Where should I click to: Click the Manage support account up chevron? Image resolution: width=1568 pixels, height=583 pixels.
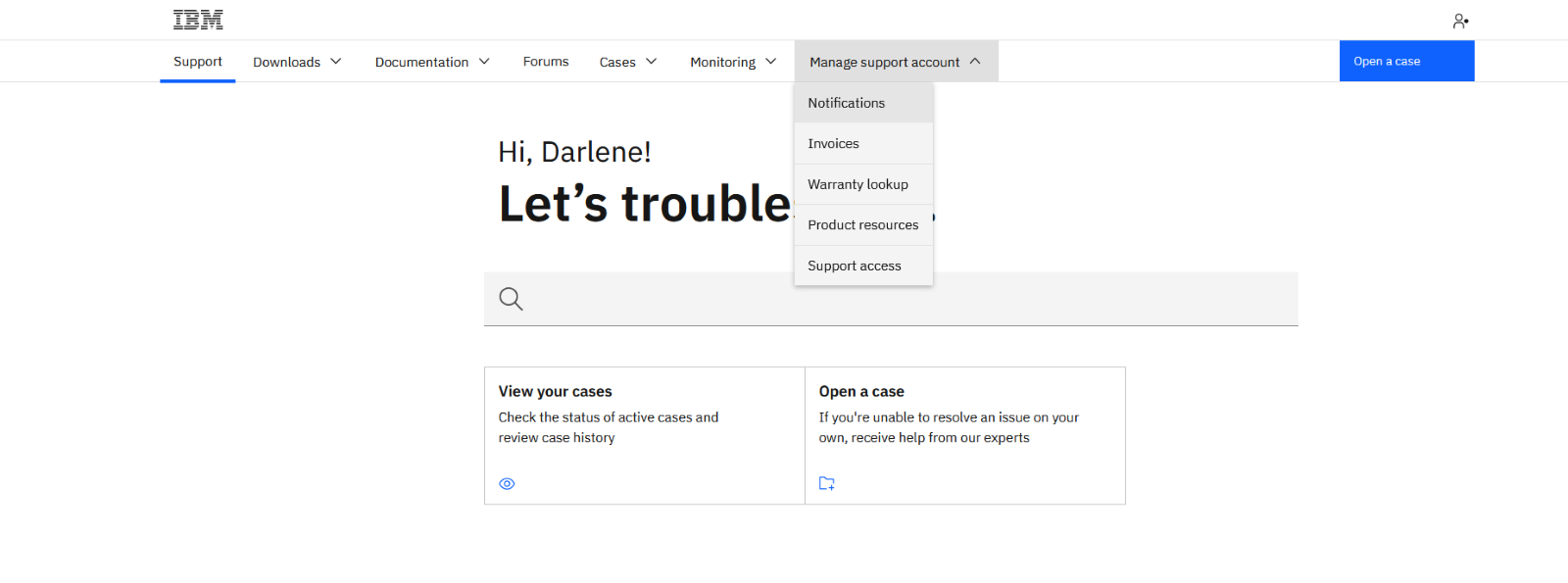(x=975, y=61)
